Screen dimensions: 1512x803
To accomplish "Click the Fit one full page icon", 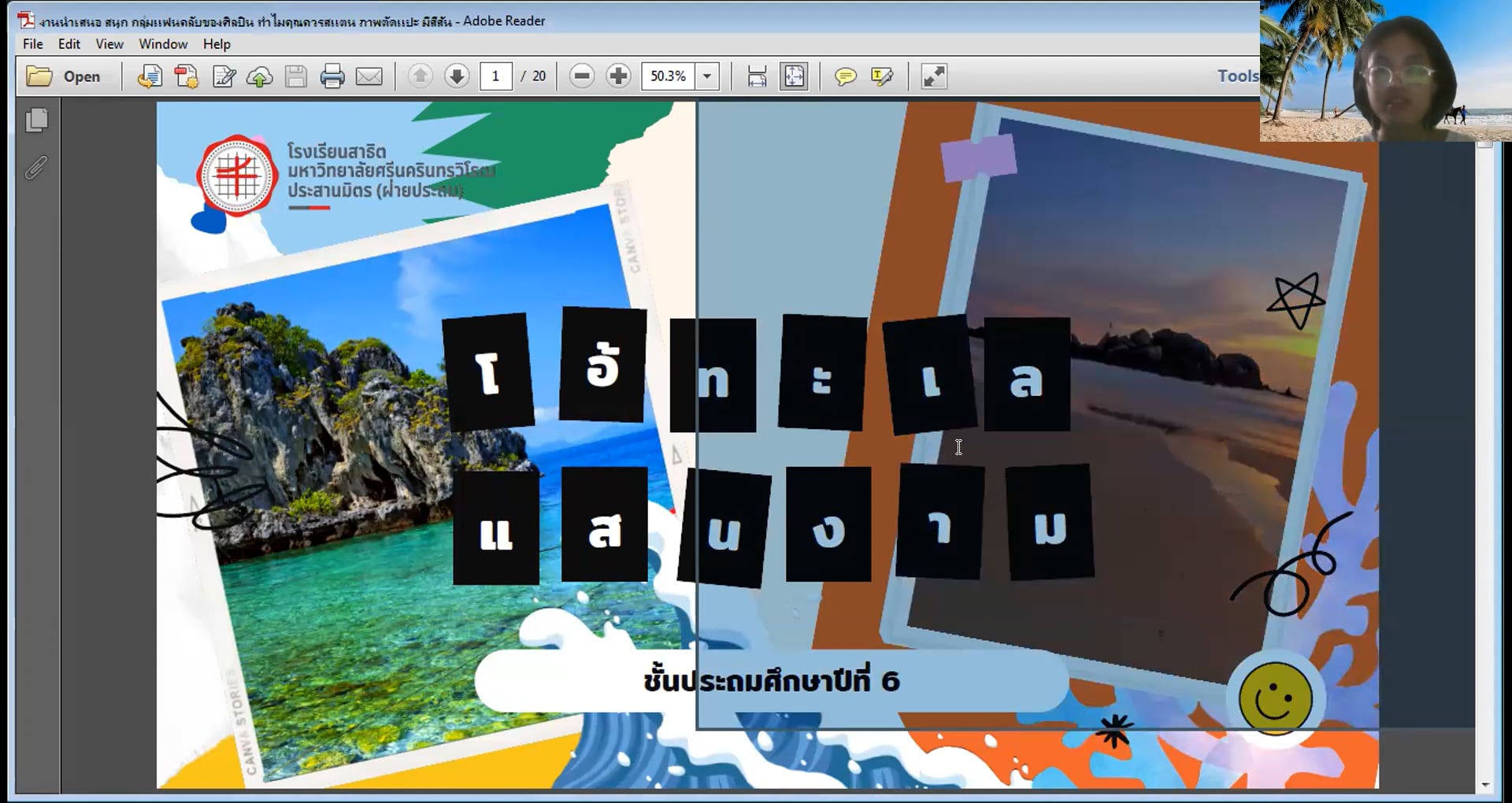I will tap(794, 76).
